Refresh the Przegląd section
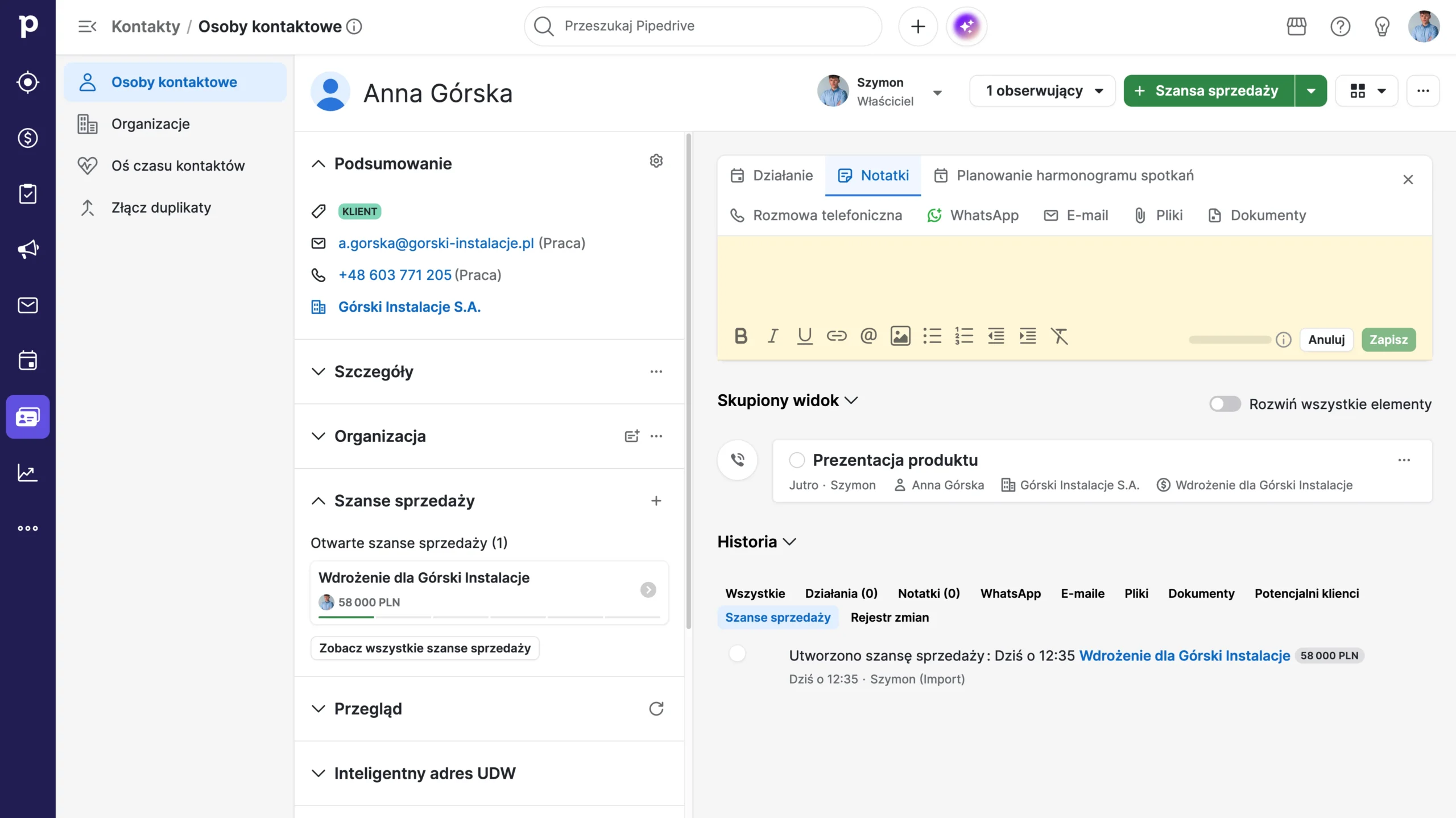The height and width of the screenshot is (818, 1456). 656,708
